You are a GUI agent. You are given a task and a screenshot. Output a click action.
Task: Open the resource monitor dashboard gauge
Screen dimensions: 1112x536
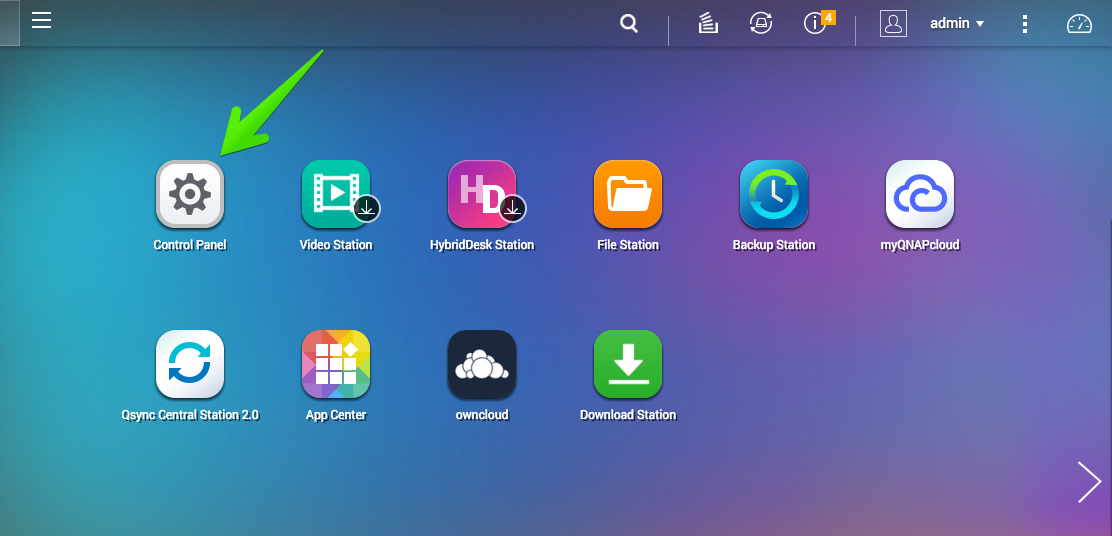click(x=1079, y=23)
